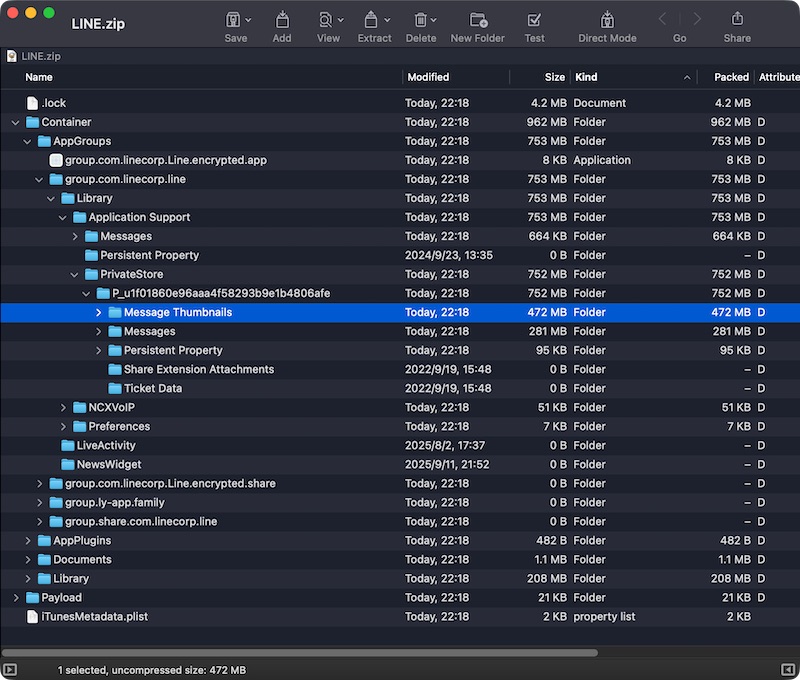Click the AppPlugins folder icon
This screenshot has width=800, height=680.
[x=44, y=540]
